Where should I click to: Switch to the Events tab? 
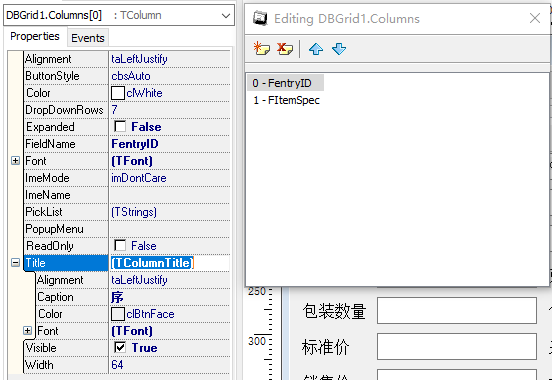88,38
